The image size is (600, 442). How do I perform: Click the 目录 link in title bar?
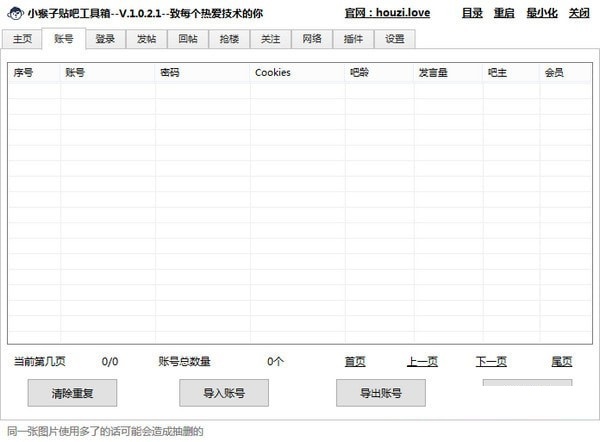pyautogui.click(x=472, y=14)
